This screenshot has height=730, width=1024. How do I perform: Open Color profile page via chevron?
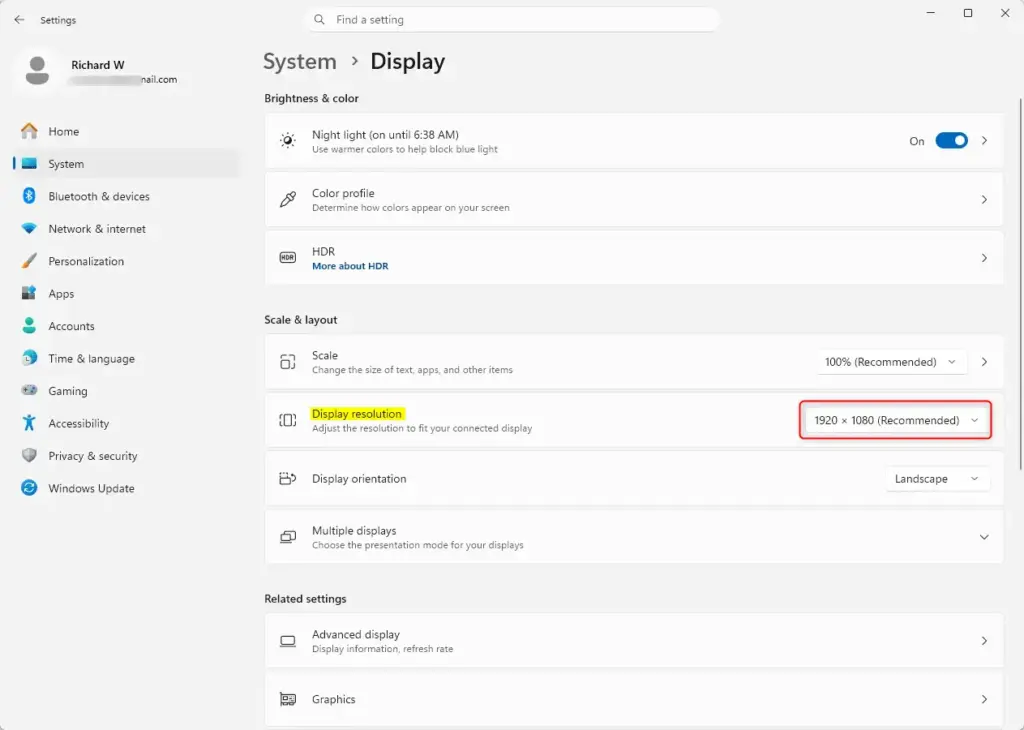click(x=984, y=199)
